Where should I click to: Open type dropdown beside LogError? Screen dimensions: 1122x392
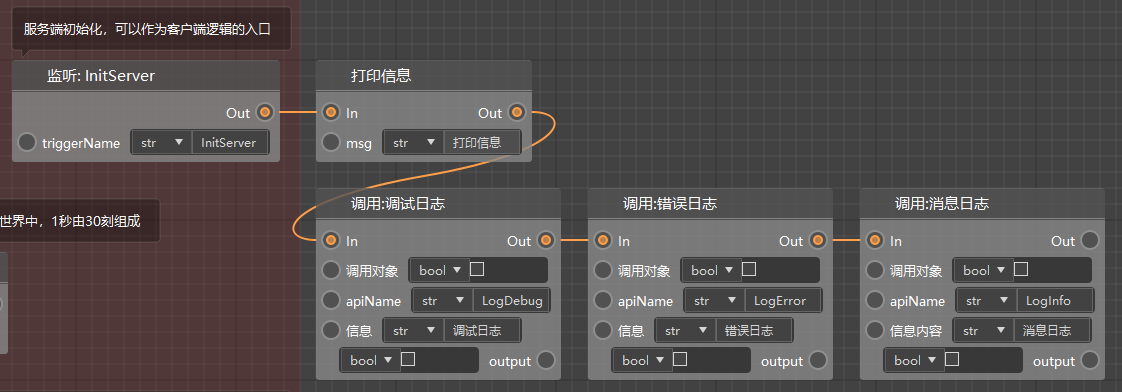click(x=714, y=300)
